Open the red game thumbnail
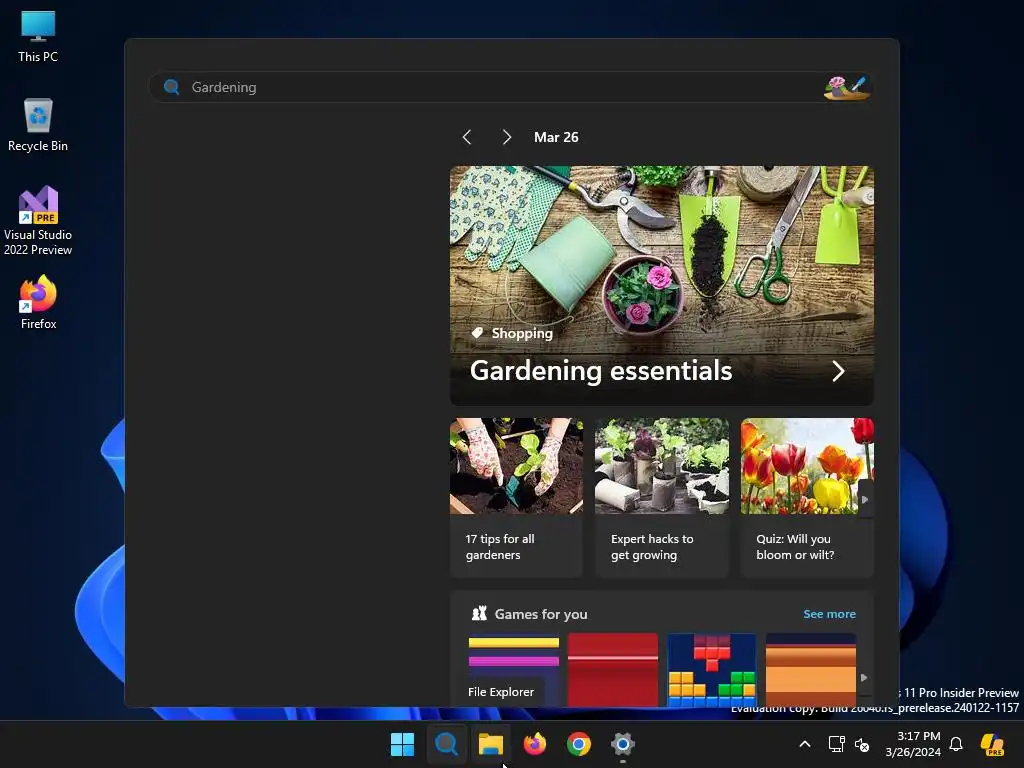 [x=613, y=669]
